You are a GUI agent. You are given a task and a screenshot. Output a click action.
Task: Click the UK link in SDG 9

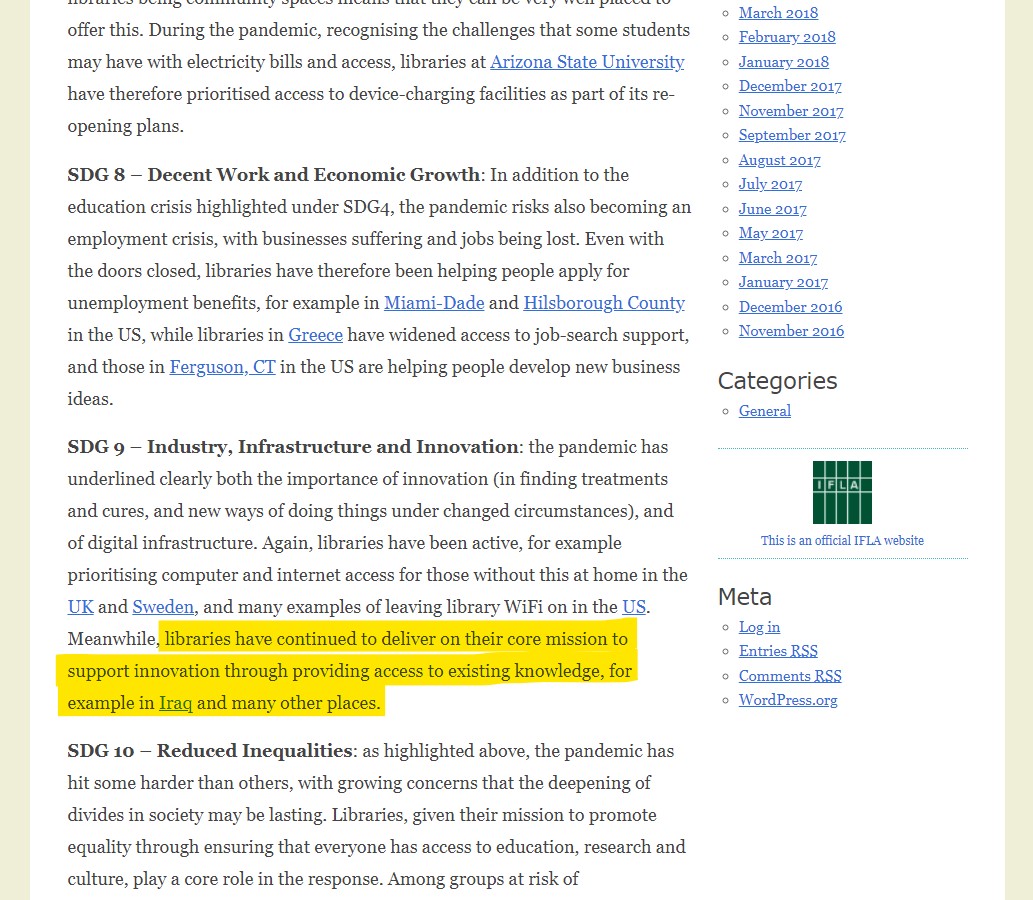[x=80, y=607]
